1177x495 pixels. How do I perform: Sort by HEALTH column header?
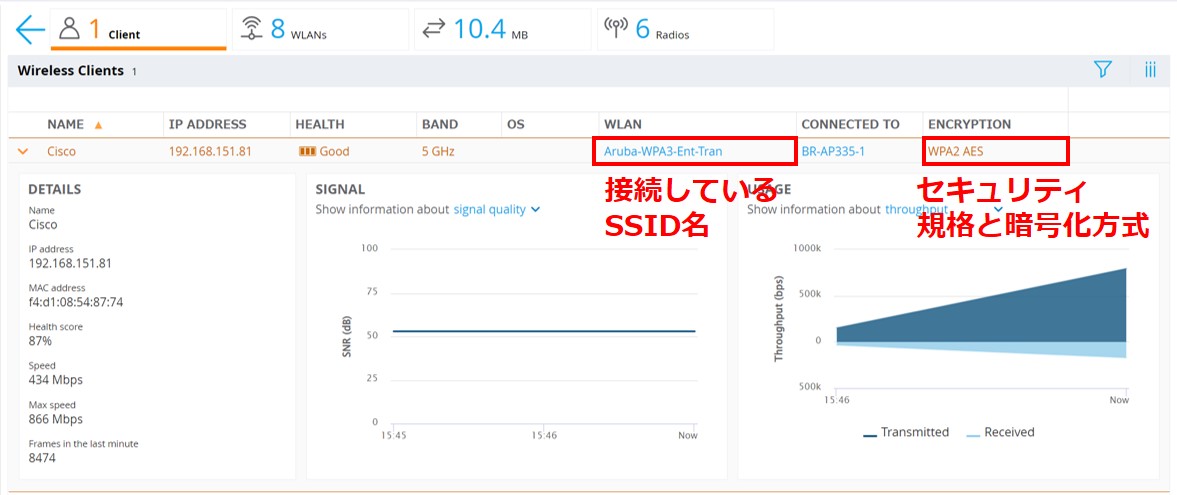pyautogui.click(x=320, y=125)
